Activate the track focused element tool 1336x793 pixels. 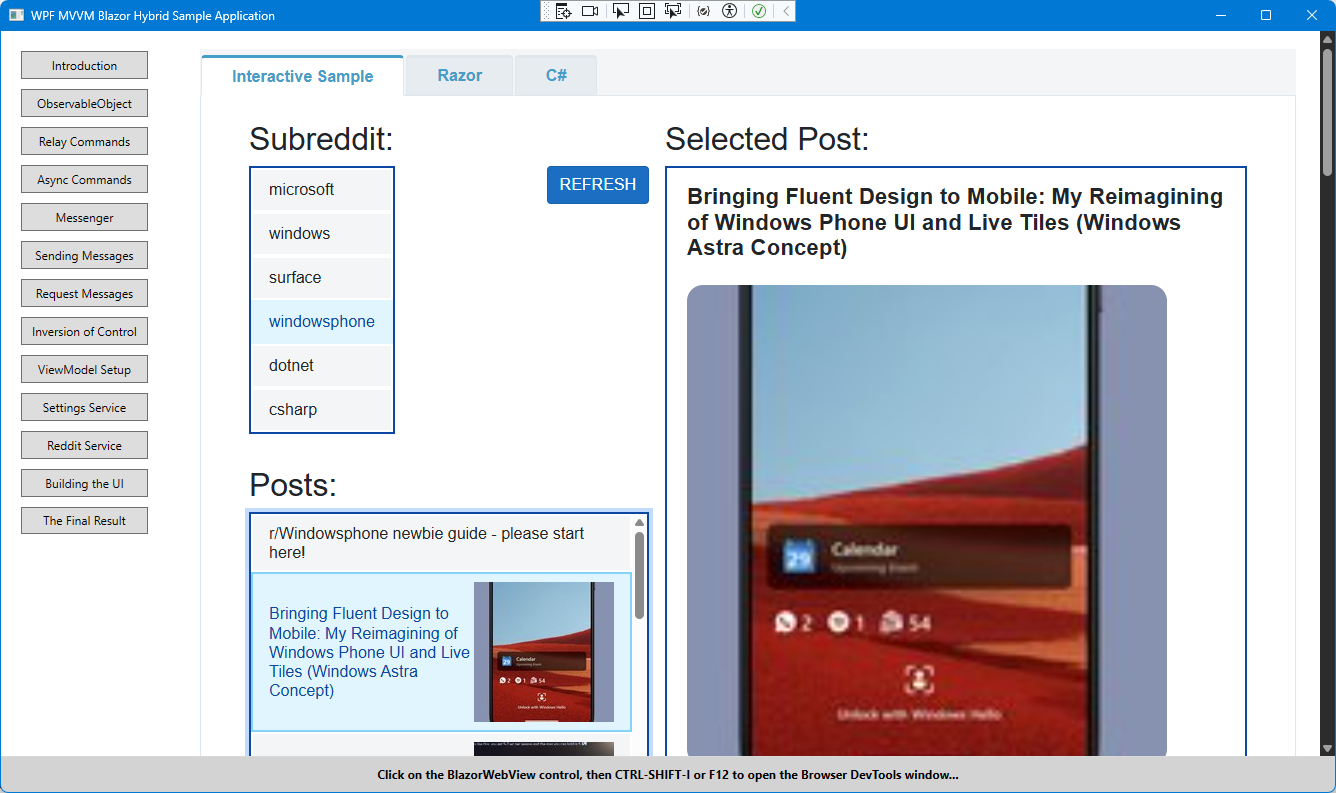[x=674, y=10]
